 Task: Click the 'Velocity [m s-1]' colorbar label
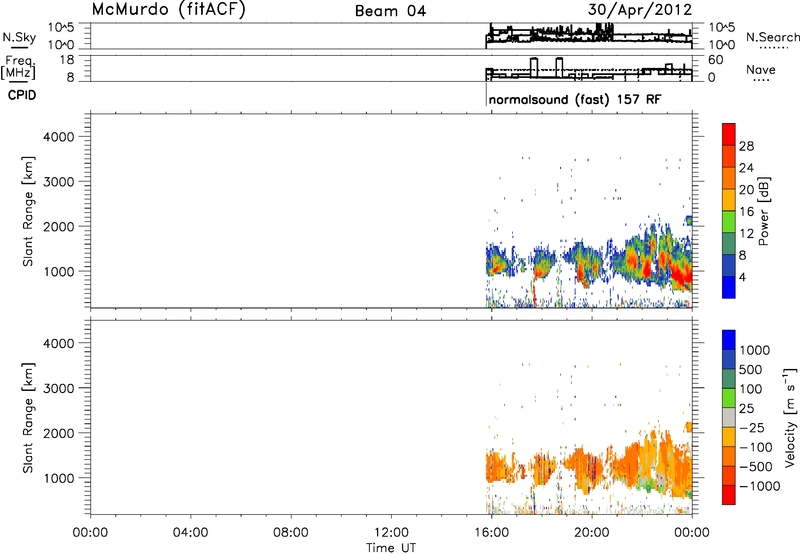790,417
